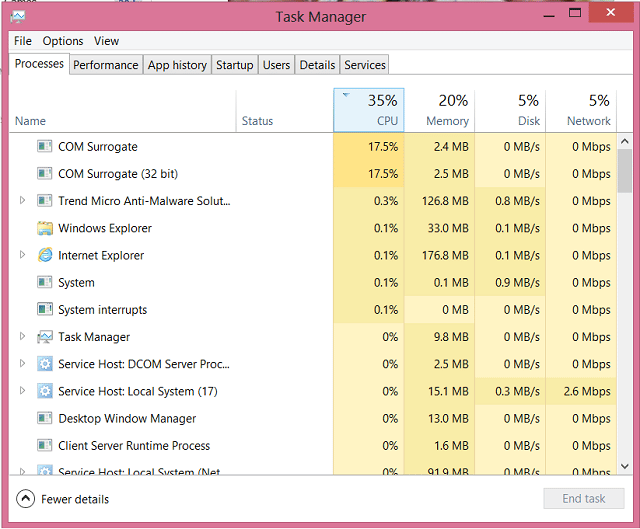Maximize the Task Manager window

(575, 13)
